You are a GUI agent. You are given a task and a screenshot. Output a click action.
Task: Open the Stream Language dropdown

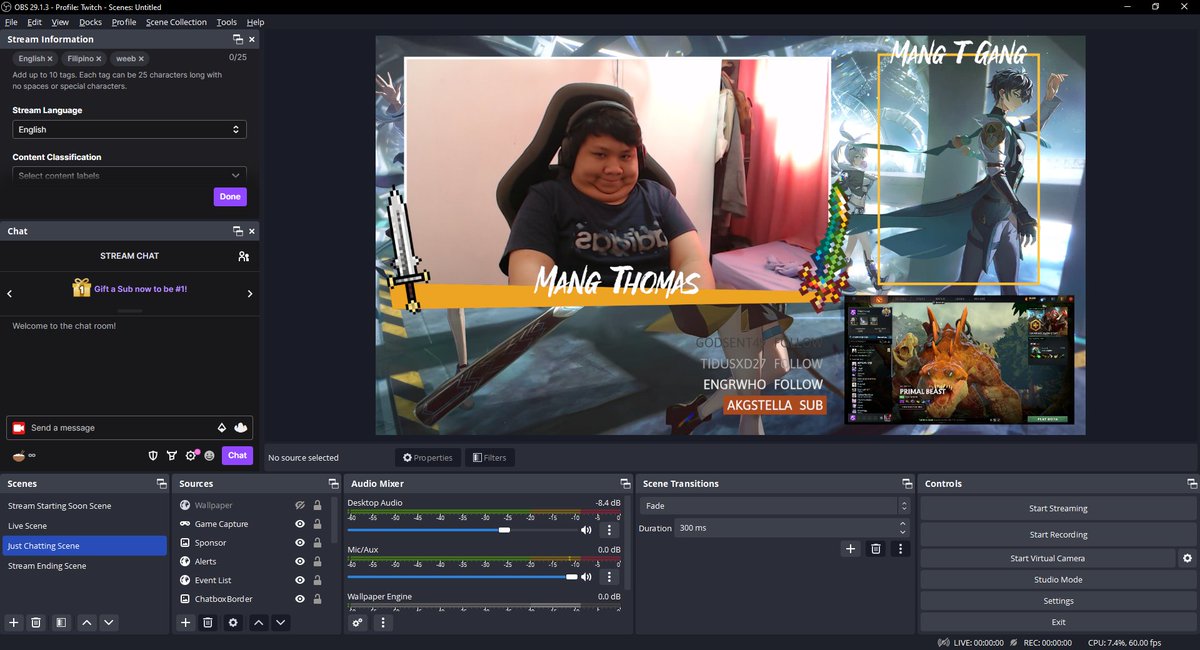pos(129,129)
